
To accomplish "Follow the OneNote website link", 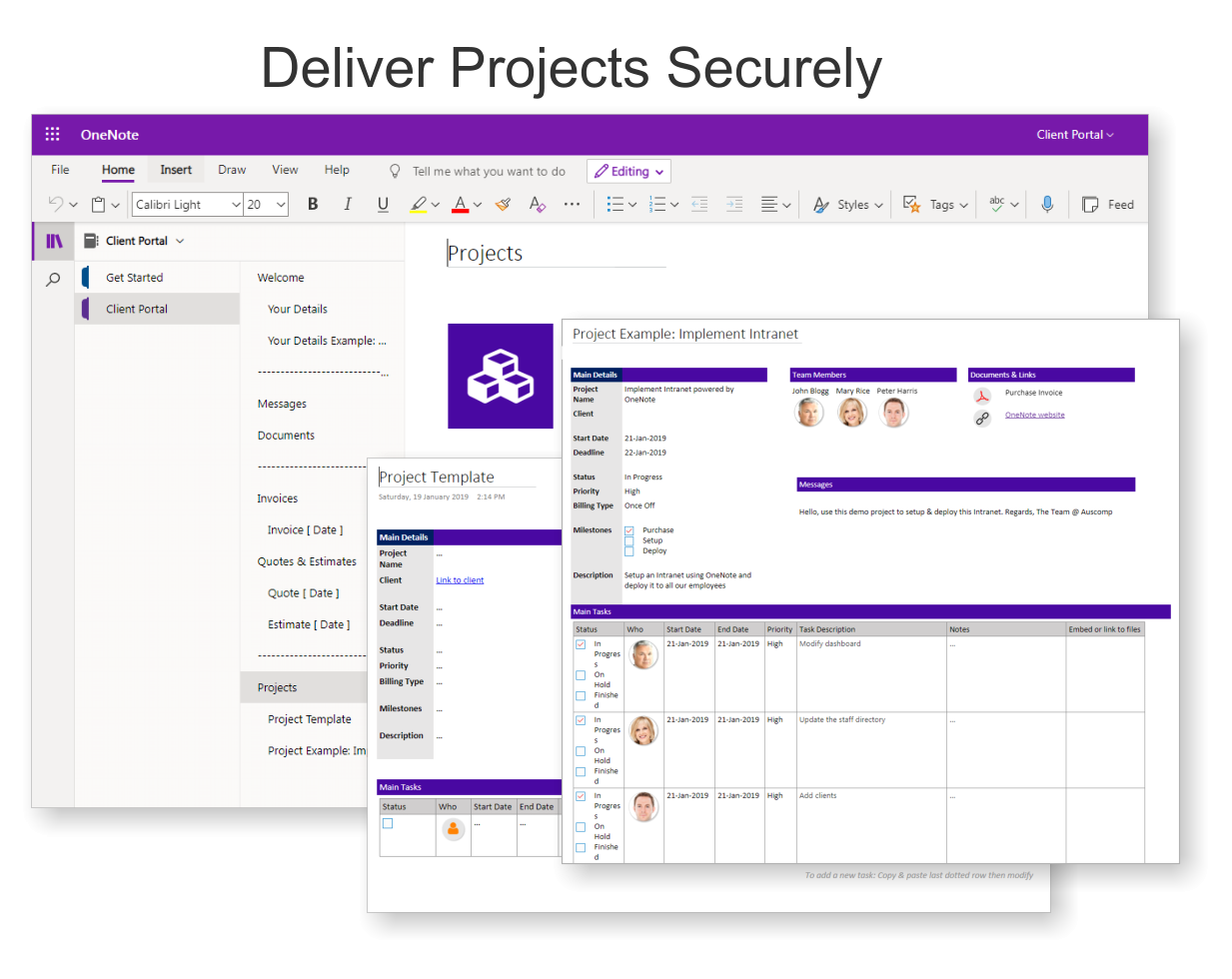I will (x=1034, y=415).
